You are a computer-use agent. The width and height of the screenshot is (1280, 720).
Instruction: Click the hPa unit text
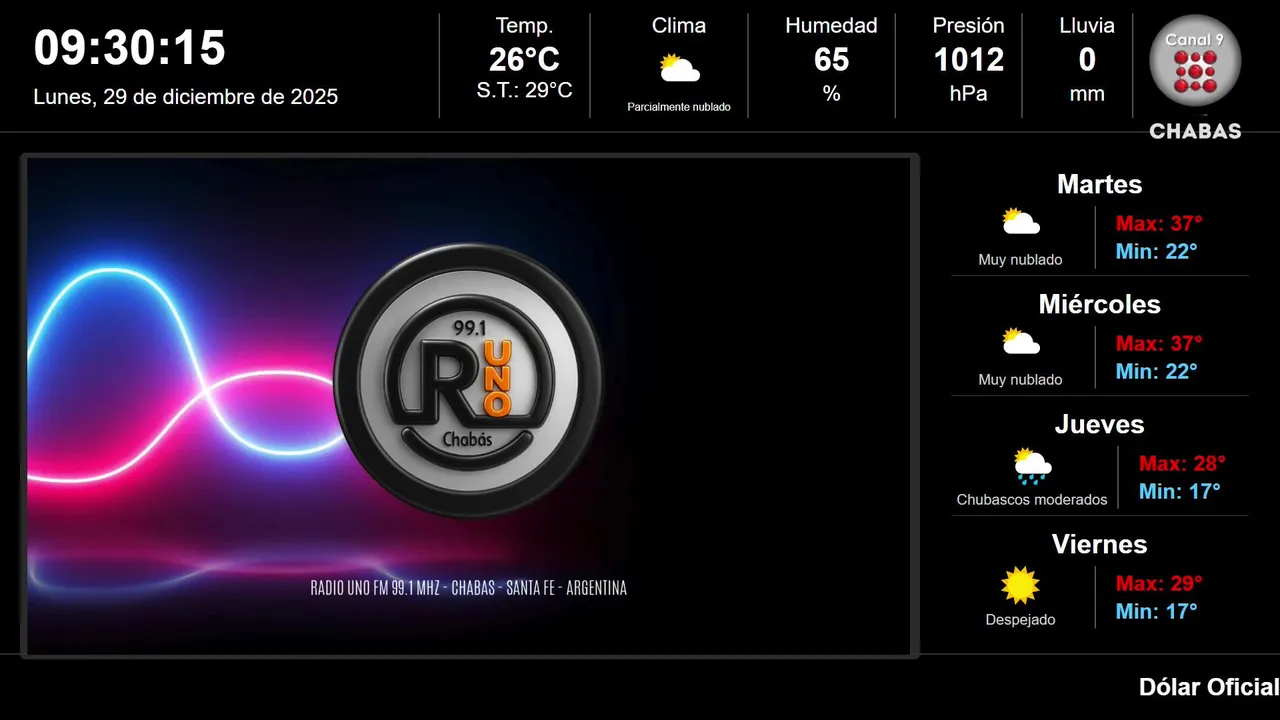968,94
